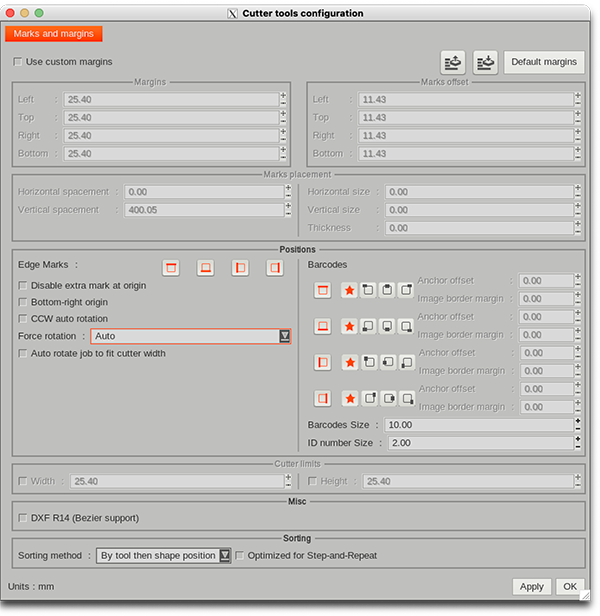Image resolution: width=600 pixels, height=616 pixels.
Task: Tick the Bottom-right origin checkbox
Action: (23, 302)
